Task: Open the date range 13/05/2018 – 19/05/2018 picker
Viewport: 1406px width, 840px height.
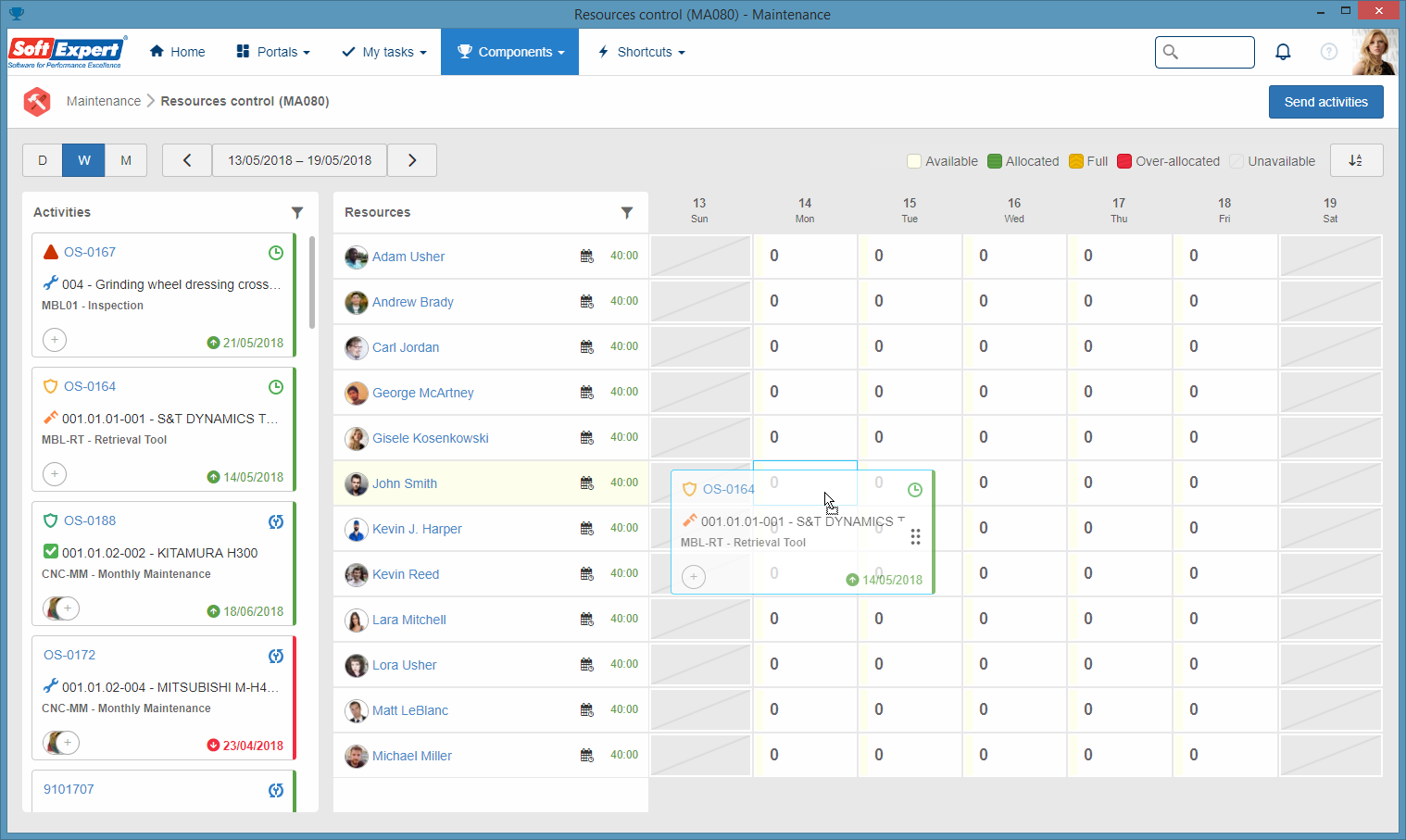Action: point(300,160)
